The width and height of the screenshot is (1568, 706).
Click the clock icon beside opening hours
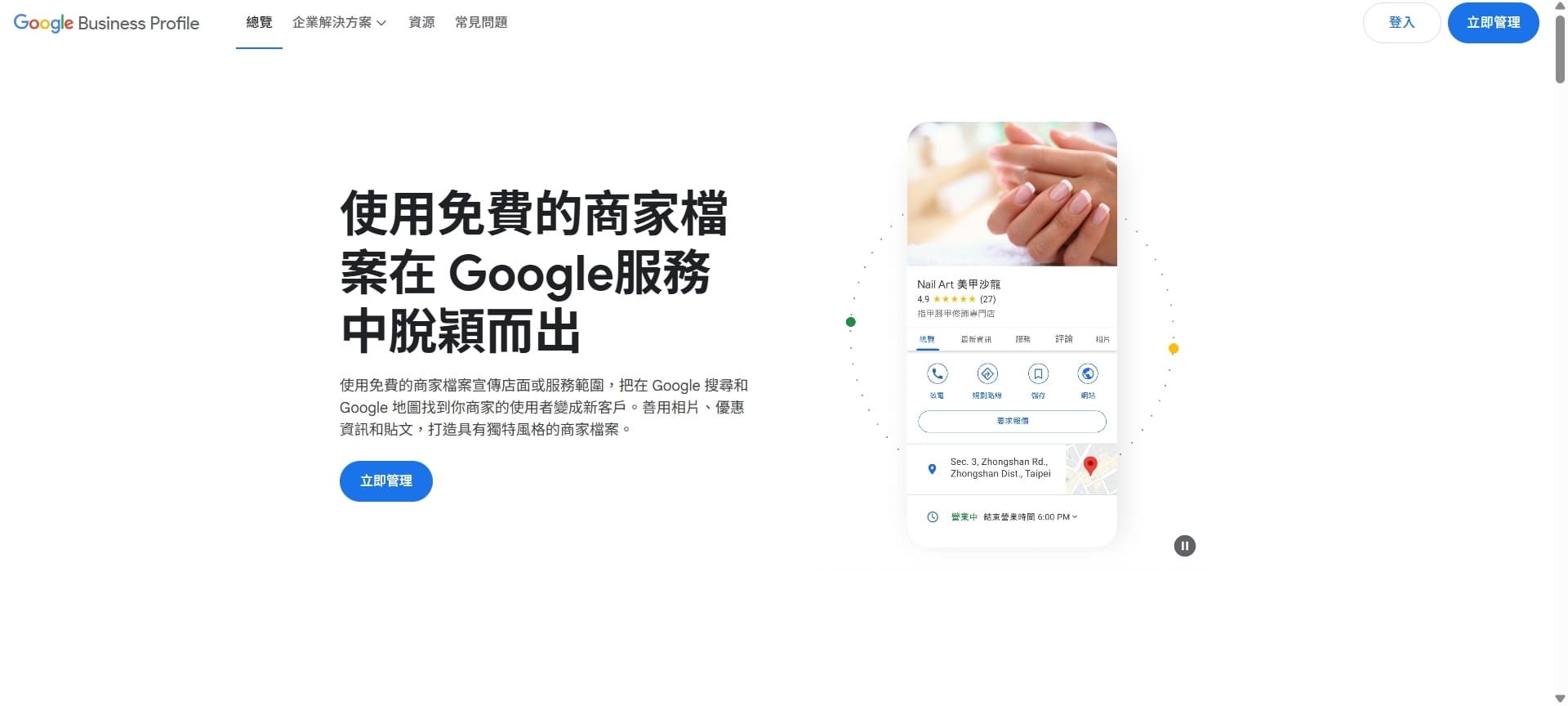(933, 516)
